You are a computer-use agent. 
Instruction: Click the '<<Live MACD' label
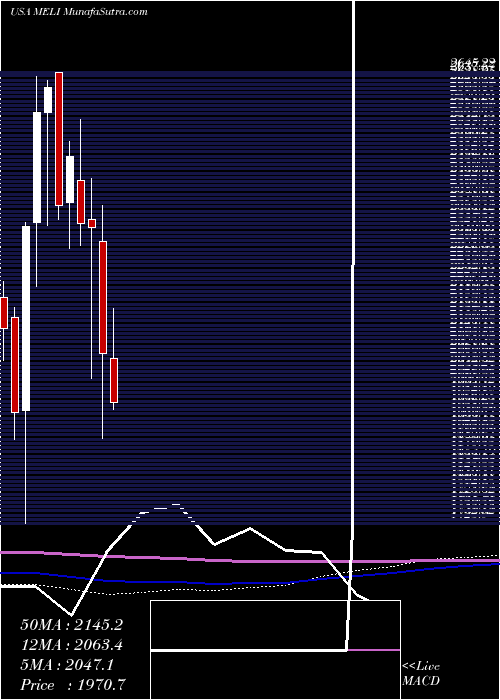pos(421,674)
